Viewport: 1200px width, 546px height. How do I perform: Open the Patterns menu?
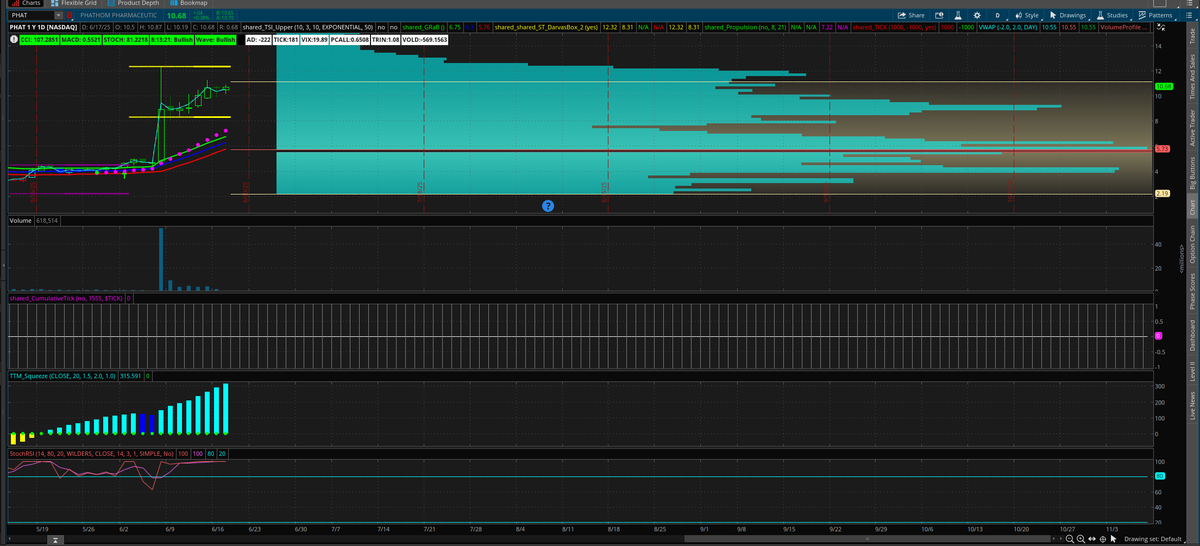tap(1157, 15)
